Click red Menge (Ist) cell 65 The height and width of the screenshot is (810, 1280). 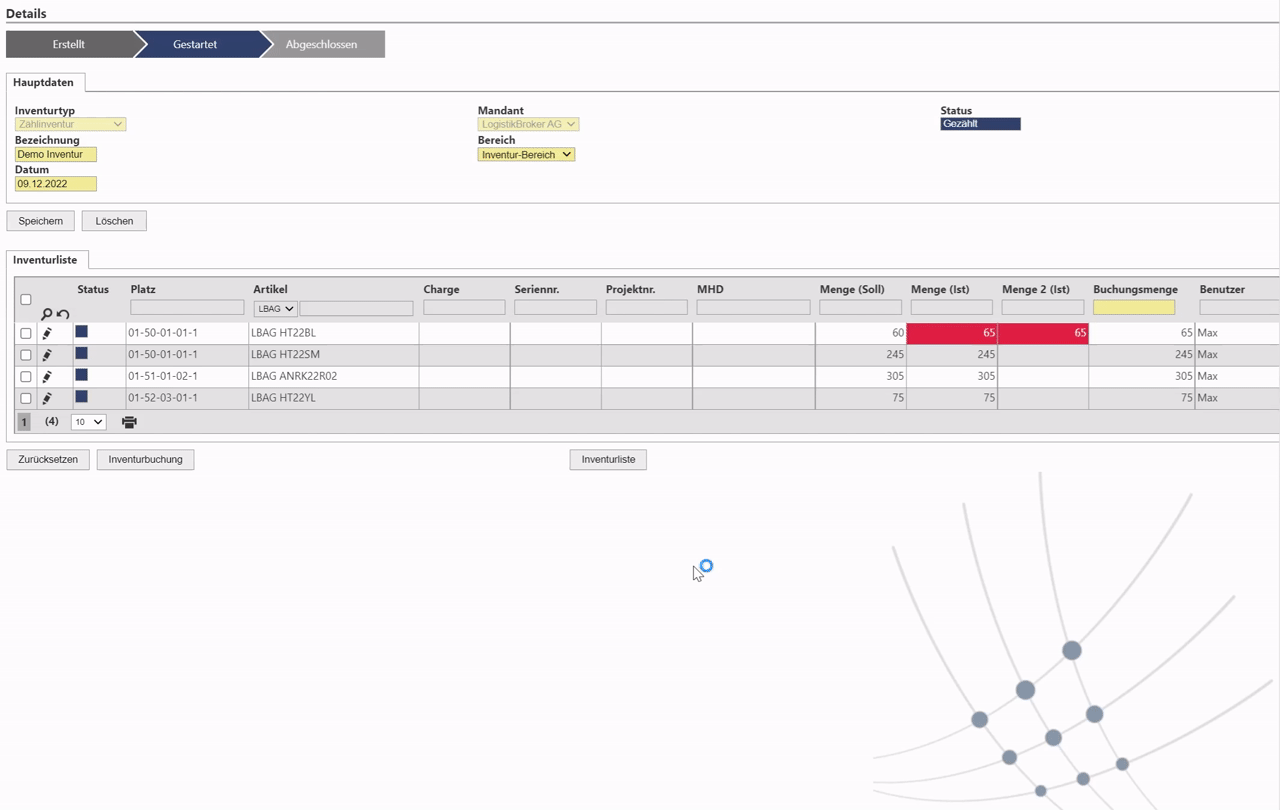[x=951, y=333]
